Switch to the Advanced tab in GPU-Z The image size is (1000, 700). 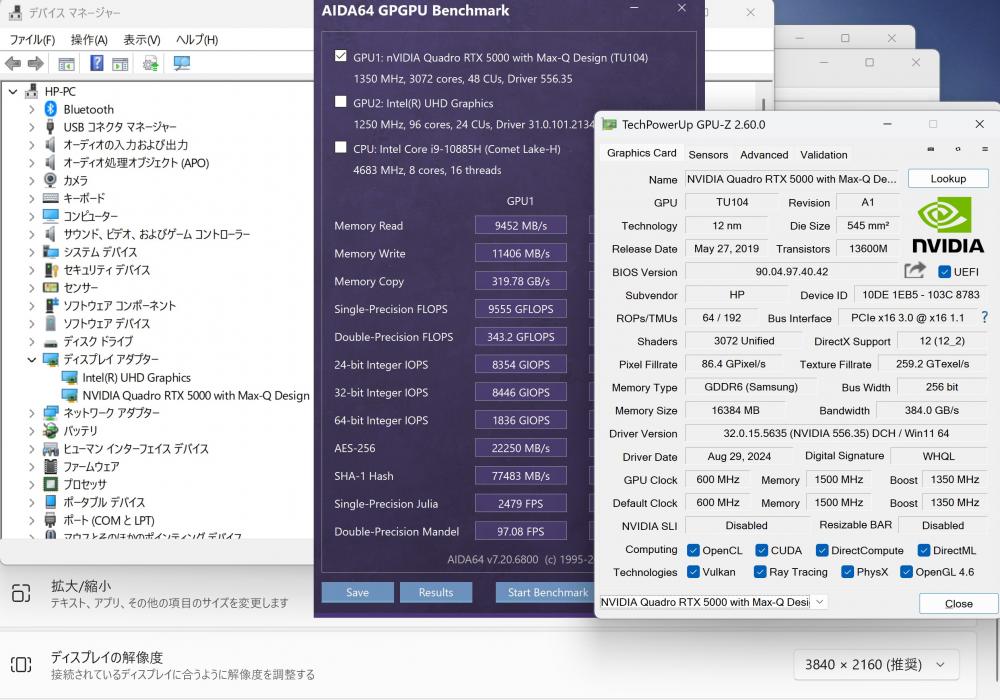click(764, 155)
